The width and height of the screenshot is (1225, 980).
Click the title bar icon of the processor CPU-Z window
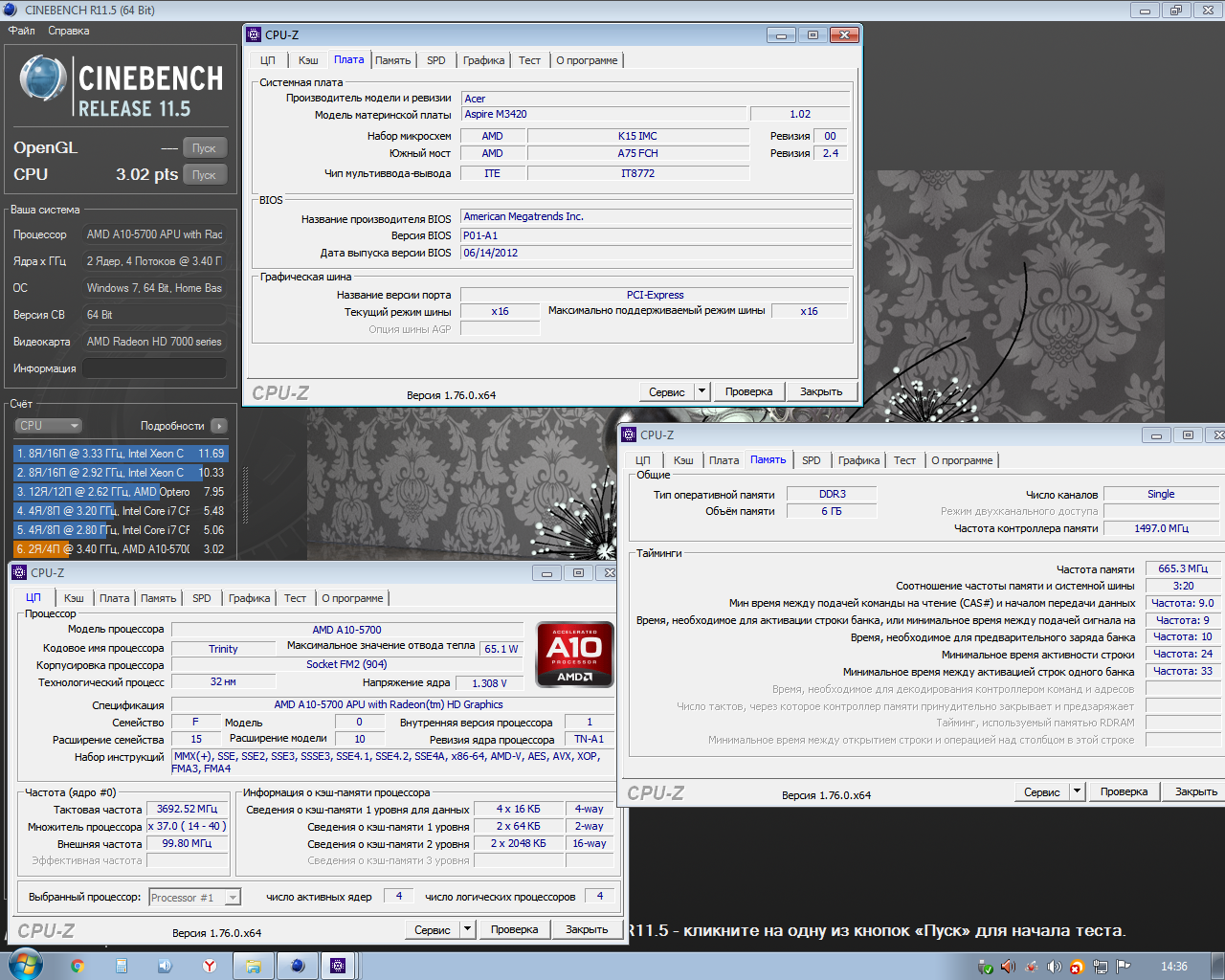[18, 572]
